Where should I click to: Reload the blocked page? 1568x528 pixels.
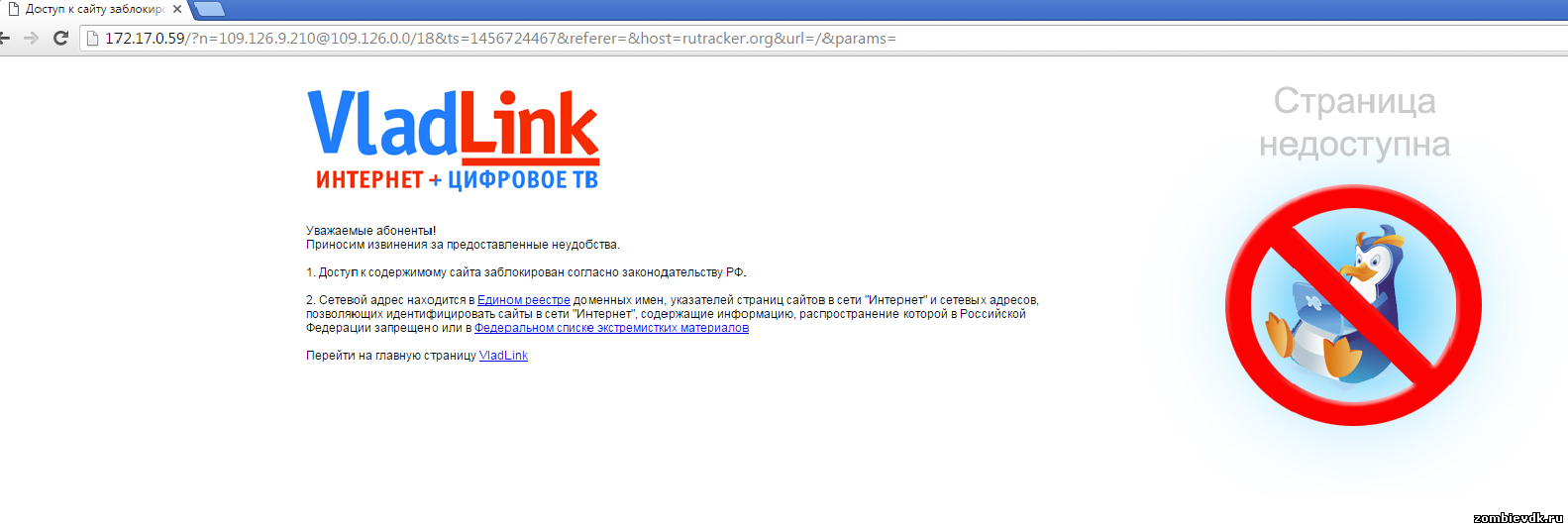pyautogui.click(x=60, y=38)
